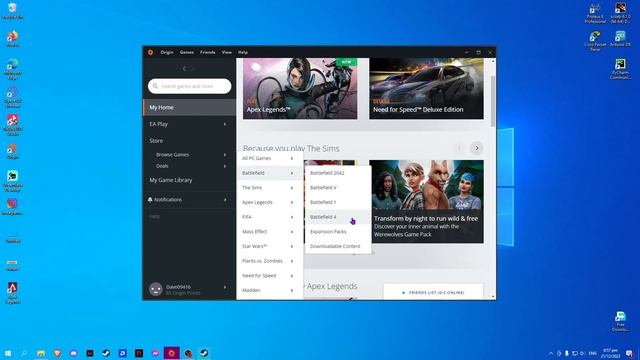Open the Help menu in menu bar
The width and height of the screenshot is (640, 360).
coord(243,52)
